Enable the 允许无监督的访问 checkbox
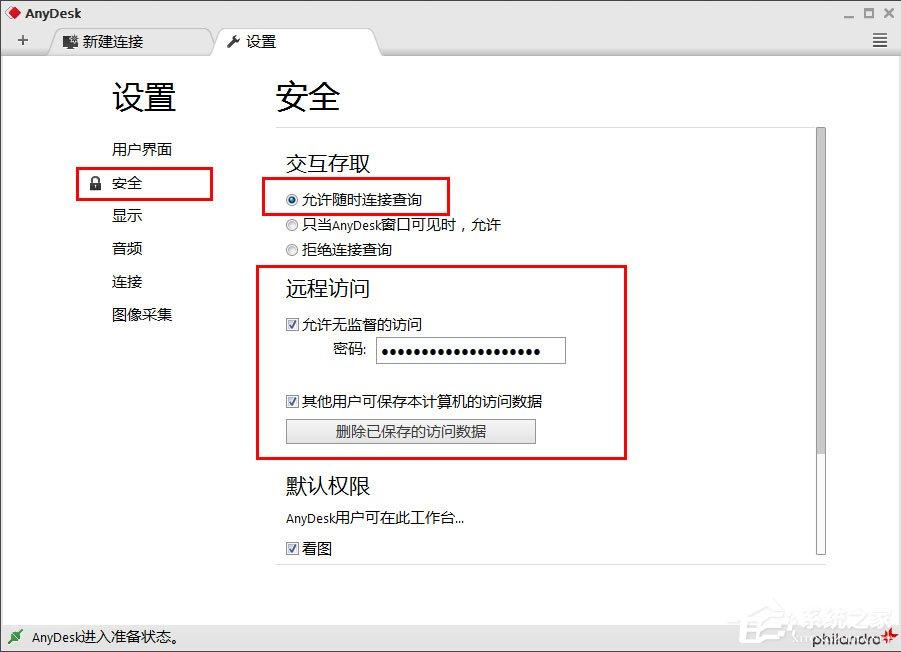 [x=292, y=324]
